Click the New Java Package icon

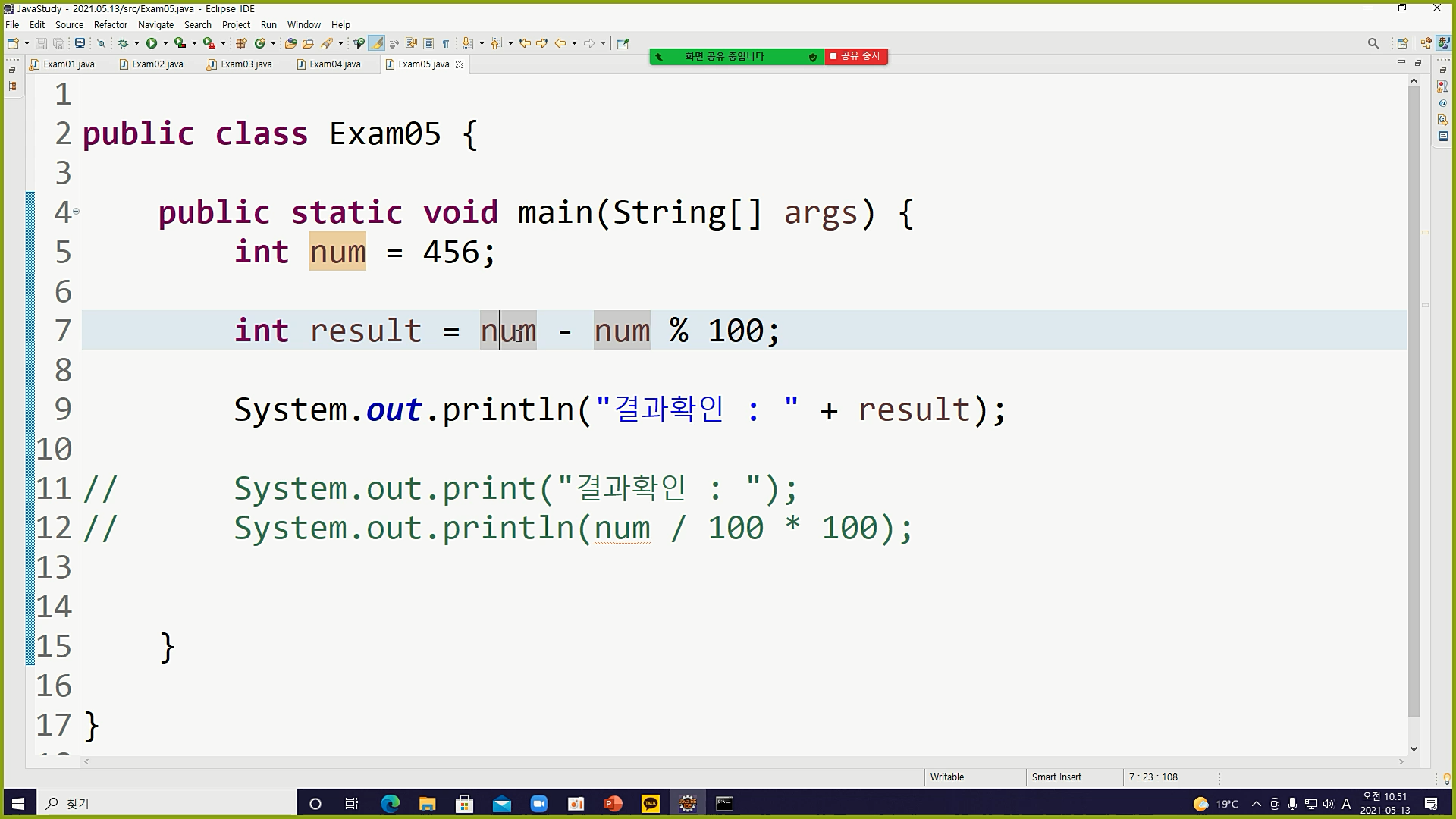coord(241,43)
